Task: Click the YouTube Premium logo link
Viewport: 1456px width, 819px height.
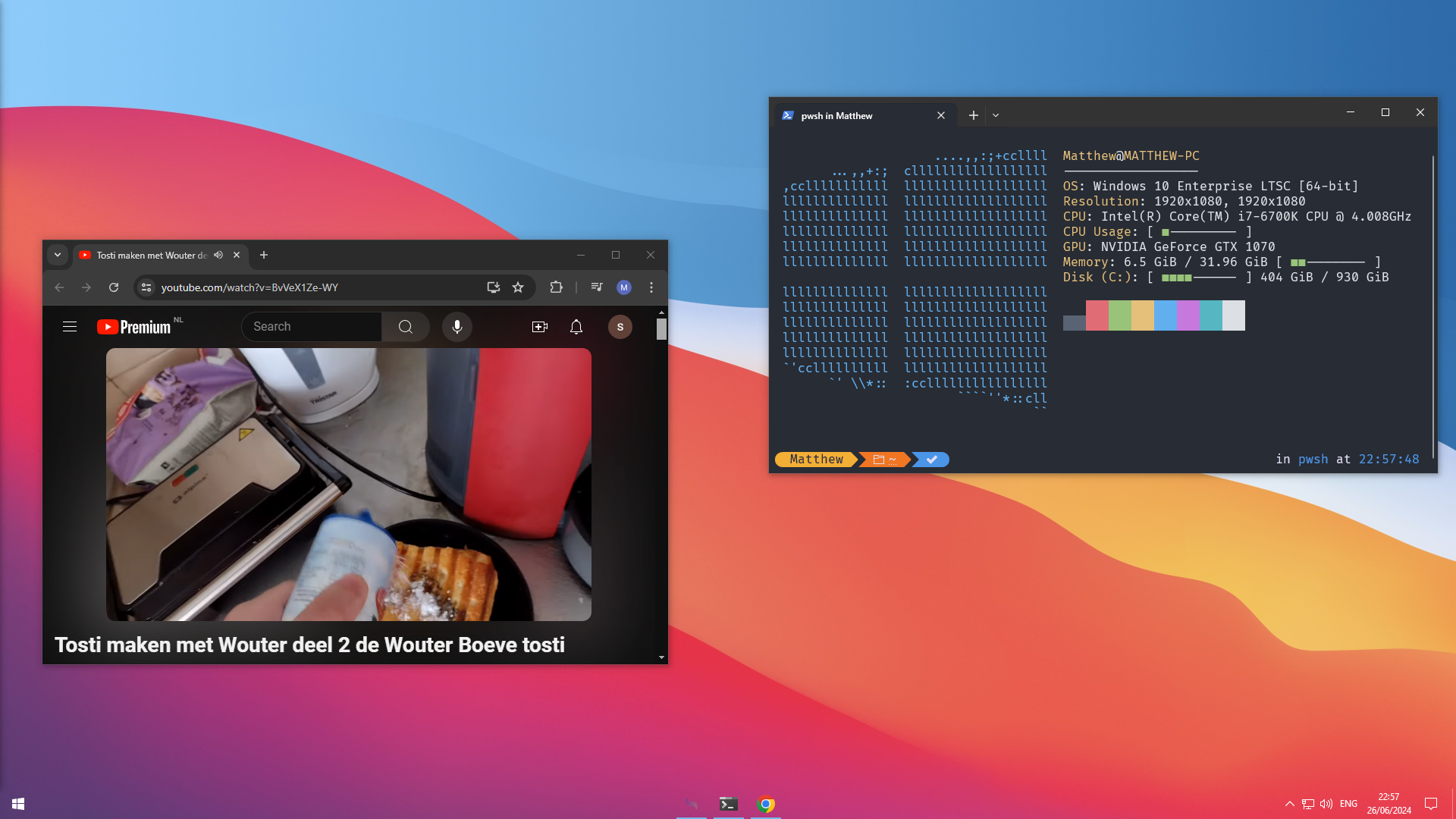Action: pos(135,327)
